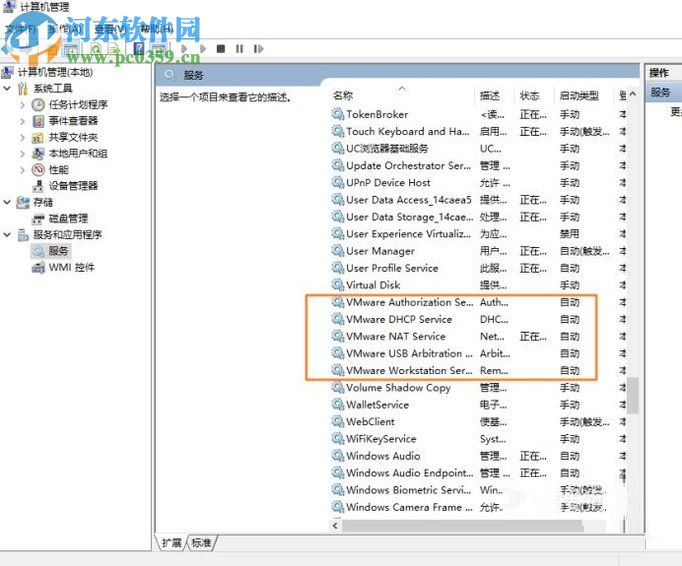Click the 共享文件夹 icon in the tree
This screenshot has height=566, width=682.
pyautogui.click(x=38, y=137)
